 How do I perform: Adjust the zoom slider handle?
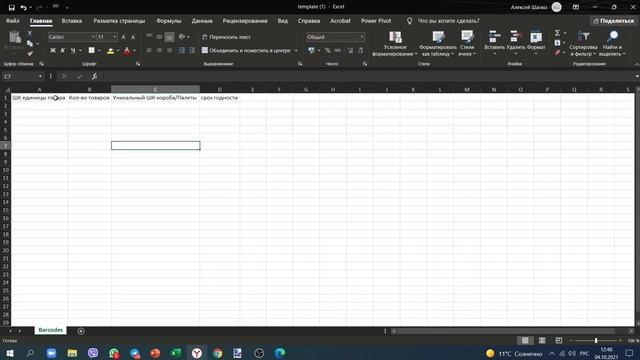coord(596,340)
